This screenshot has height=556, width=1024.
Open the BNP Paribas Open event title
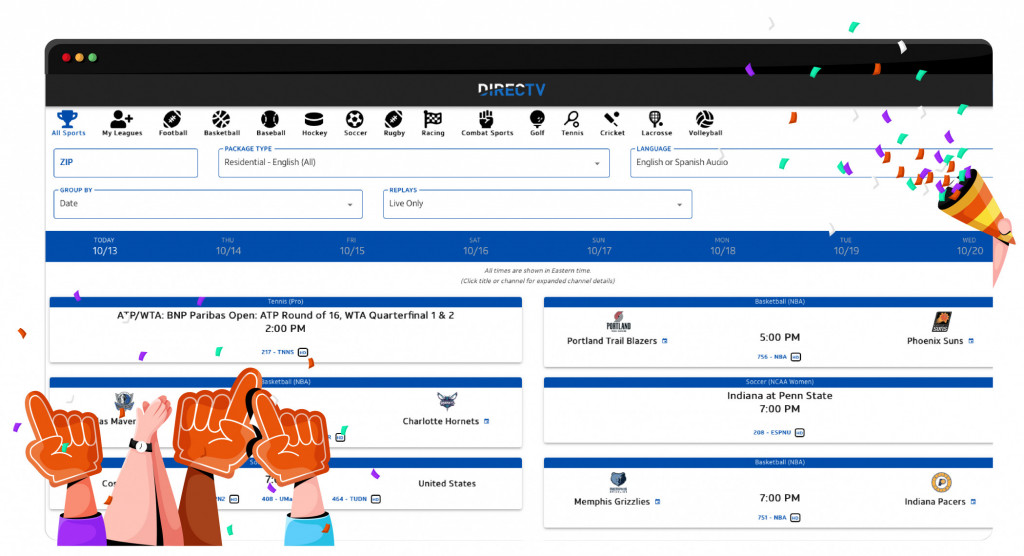[285, 315]
